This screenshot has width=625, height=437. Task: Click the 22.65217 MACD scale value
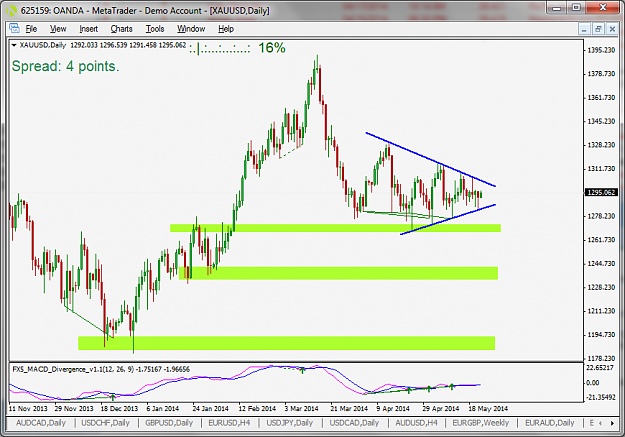coord(601,368)
